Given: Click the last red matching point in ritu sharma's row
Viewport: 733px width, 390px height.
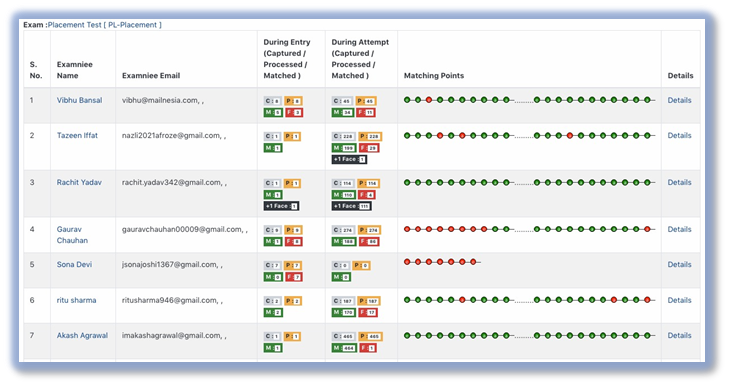Looking at the screenshot, I should [647, 300].
